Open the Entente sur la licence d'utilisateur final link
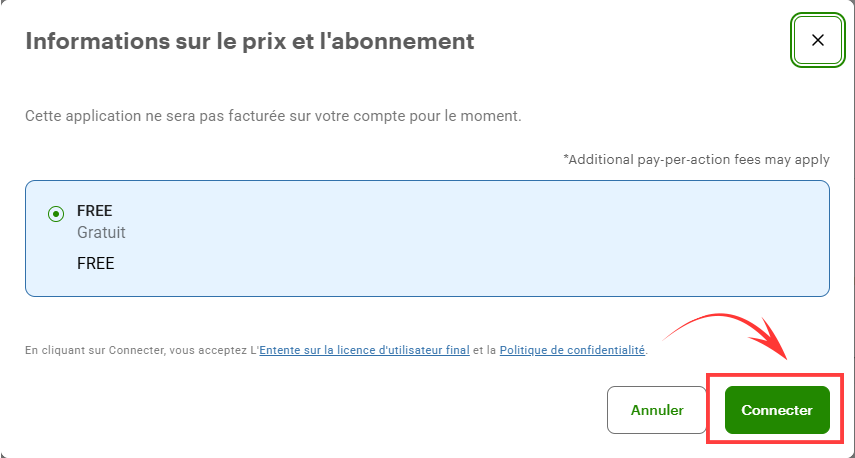 pos(364,350)
